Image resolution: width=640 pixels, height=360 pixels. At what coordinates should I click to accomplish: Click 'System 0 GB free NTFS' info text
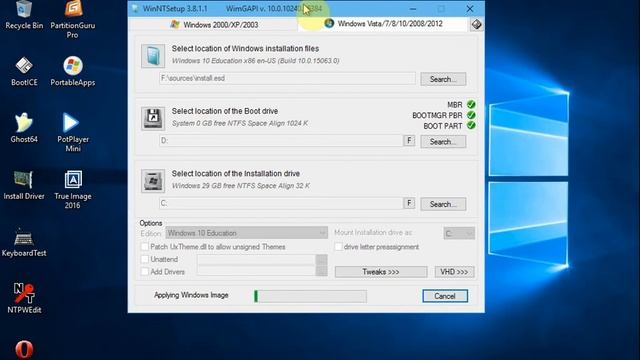point(240,123)
